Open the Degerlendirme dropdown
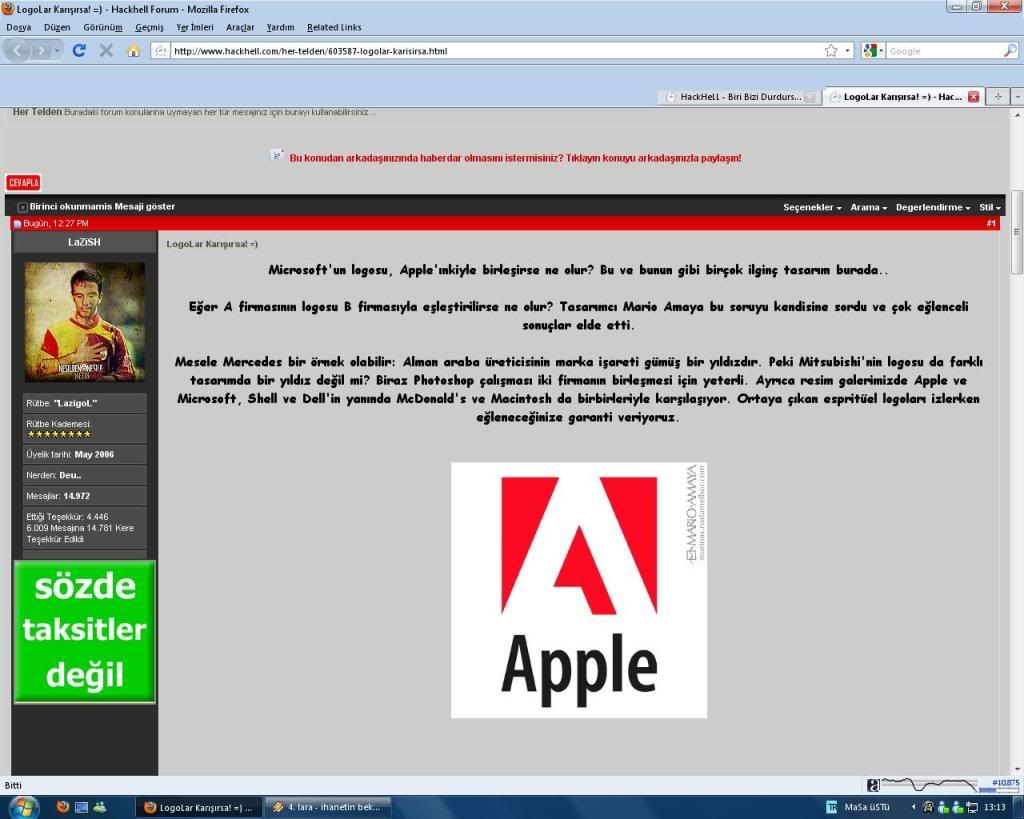Viewport: 1024px width, 819px height. tap(933, 207)
